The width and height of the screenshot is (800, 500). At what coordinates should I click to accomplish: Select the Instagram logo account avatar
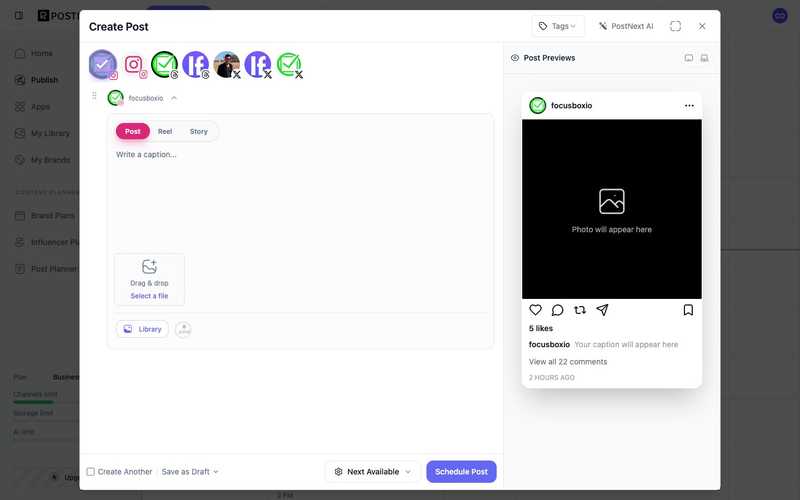pos(134,65)
